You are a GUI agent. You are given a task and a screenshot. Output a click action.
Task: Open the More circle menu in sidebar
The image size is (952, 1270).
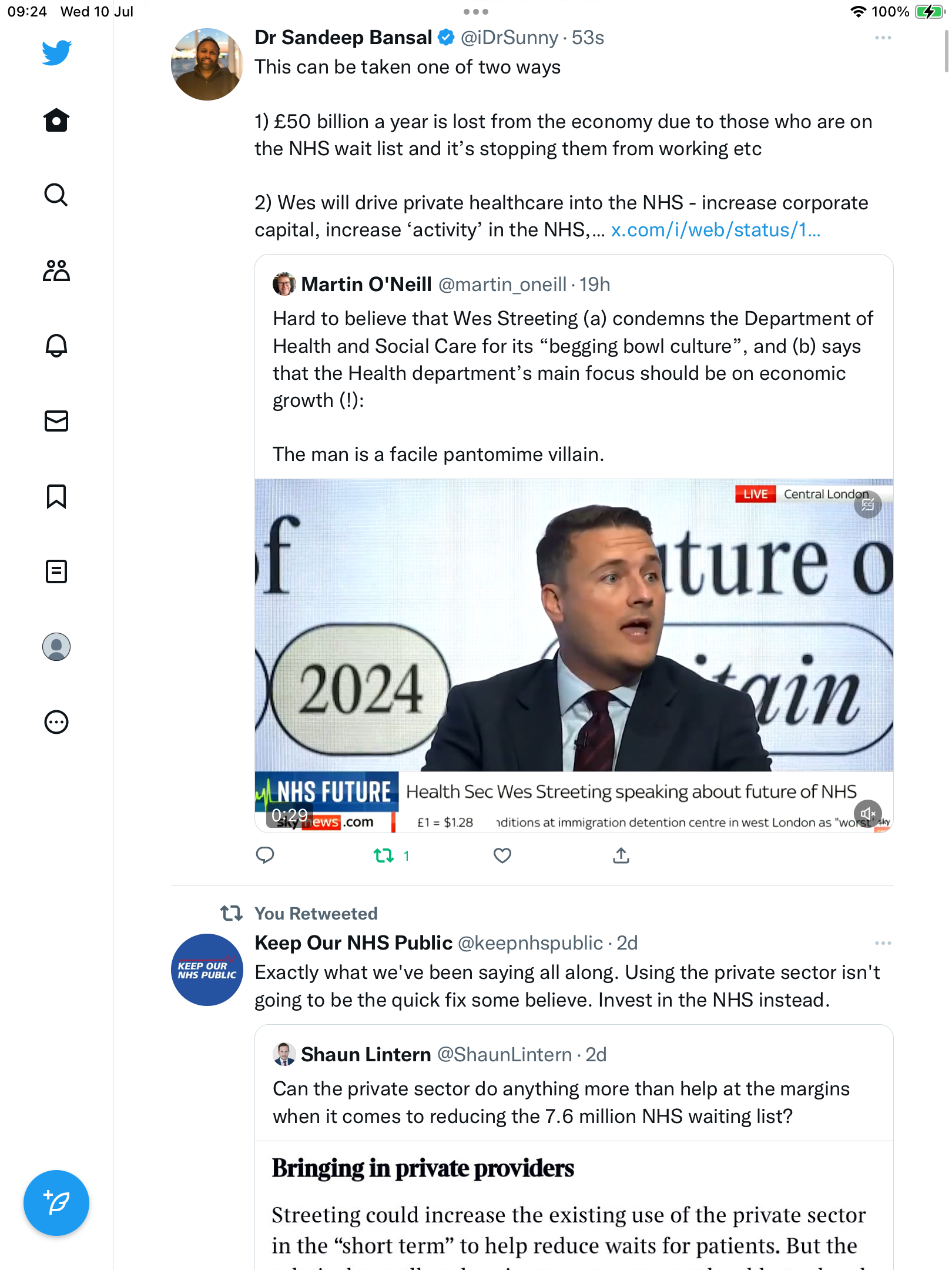[56, 722]
